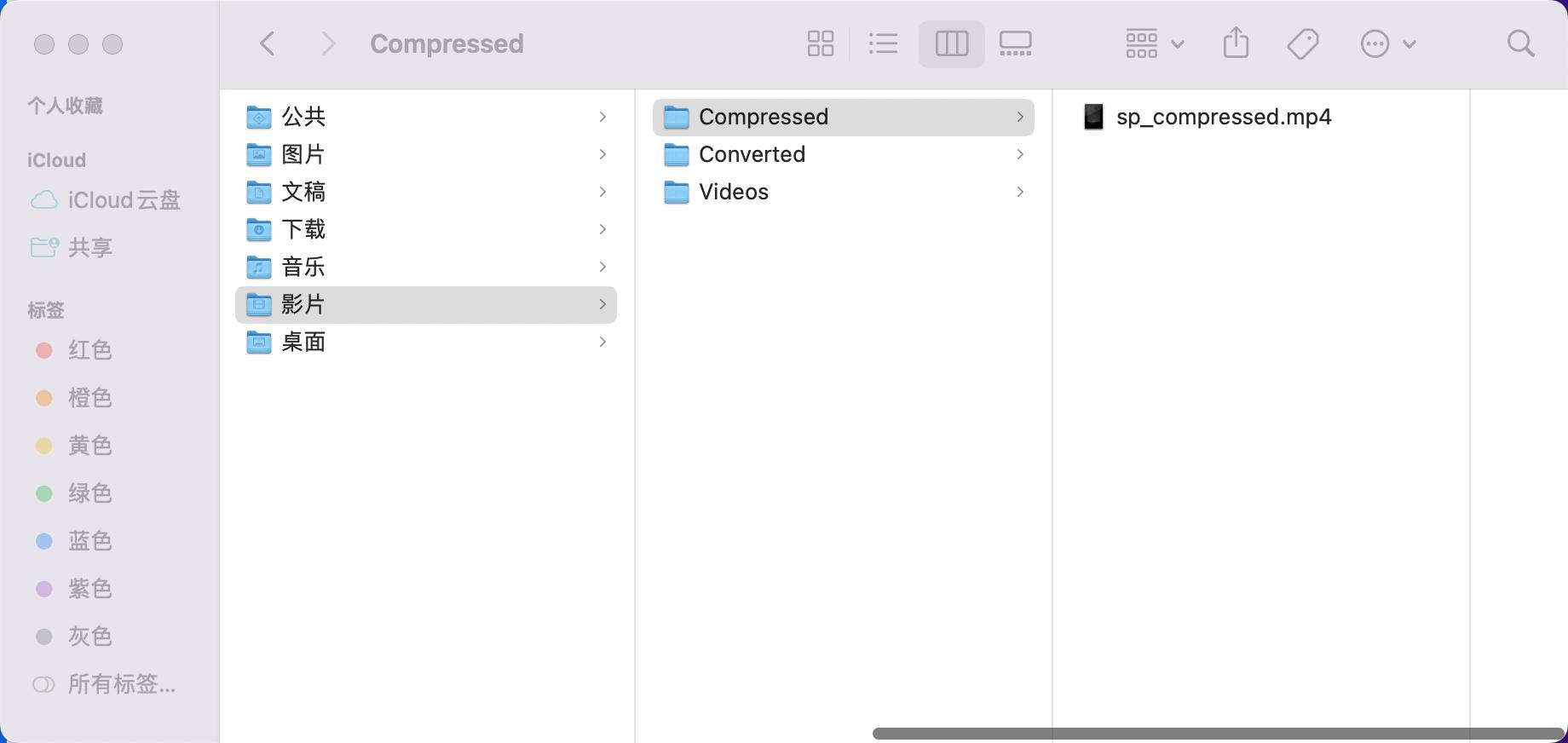
Task: Open the group-by options dropdown
Action: [x=1154, y=43]
